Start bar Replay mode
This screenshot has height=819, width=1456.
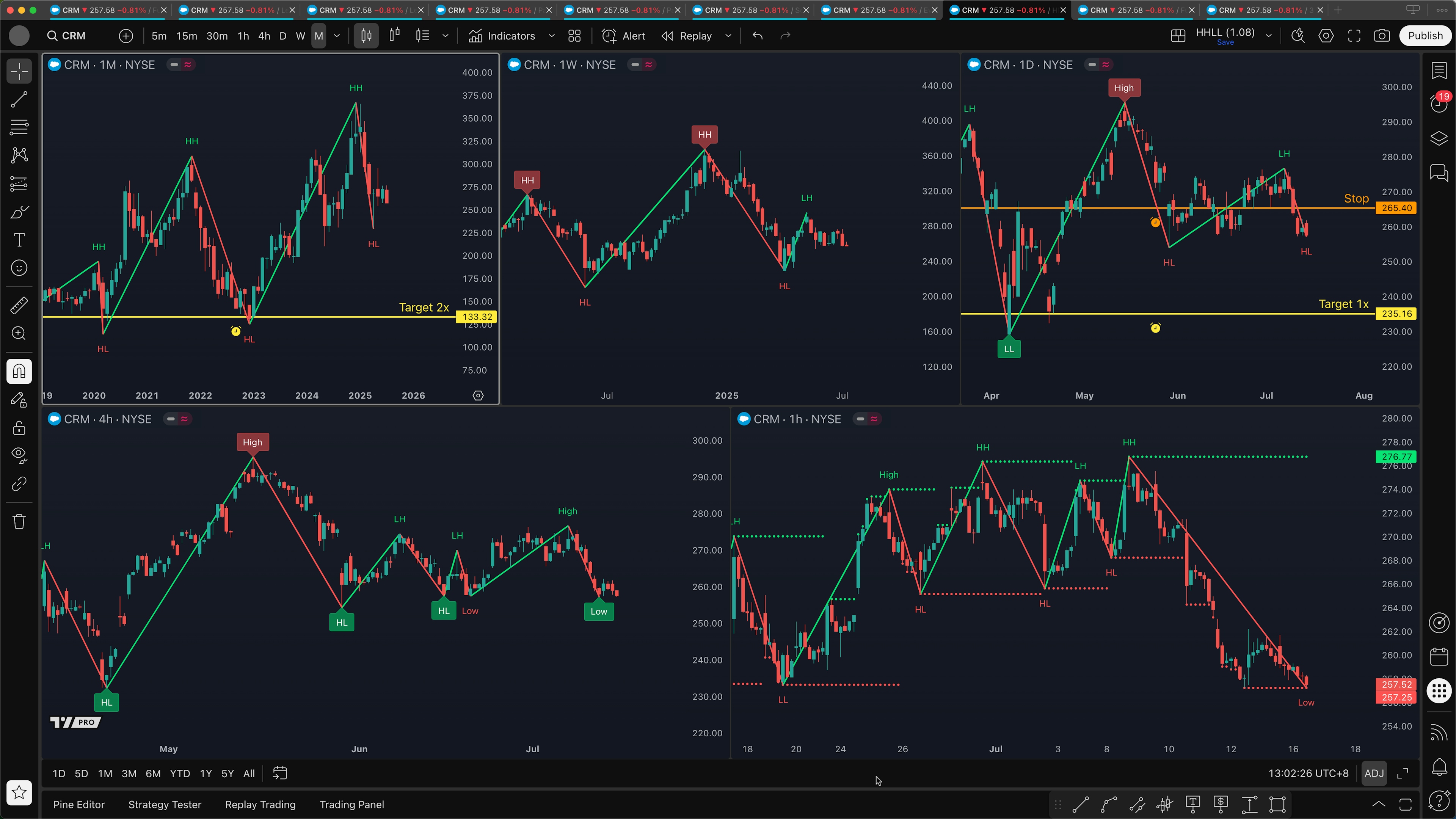coord(687,36)
